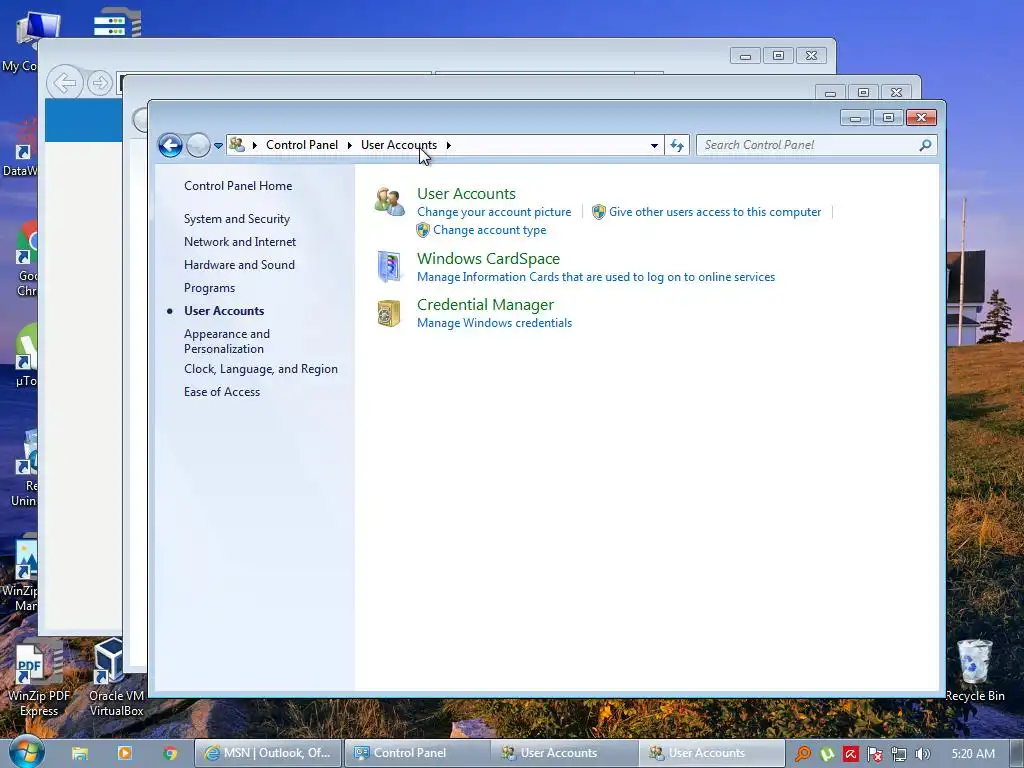Select User Accounts in sidebar
The image size is (1024, 768).
coord(224,311)
